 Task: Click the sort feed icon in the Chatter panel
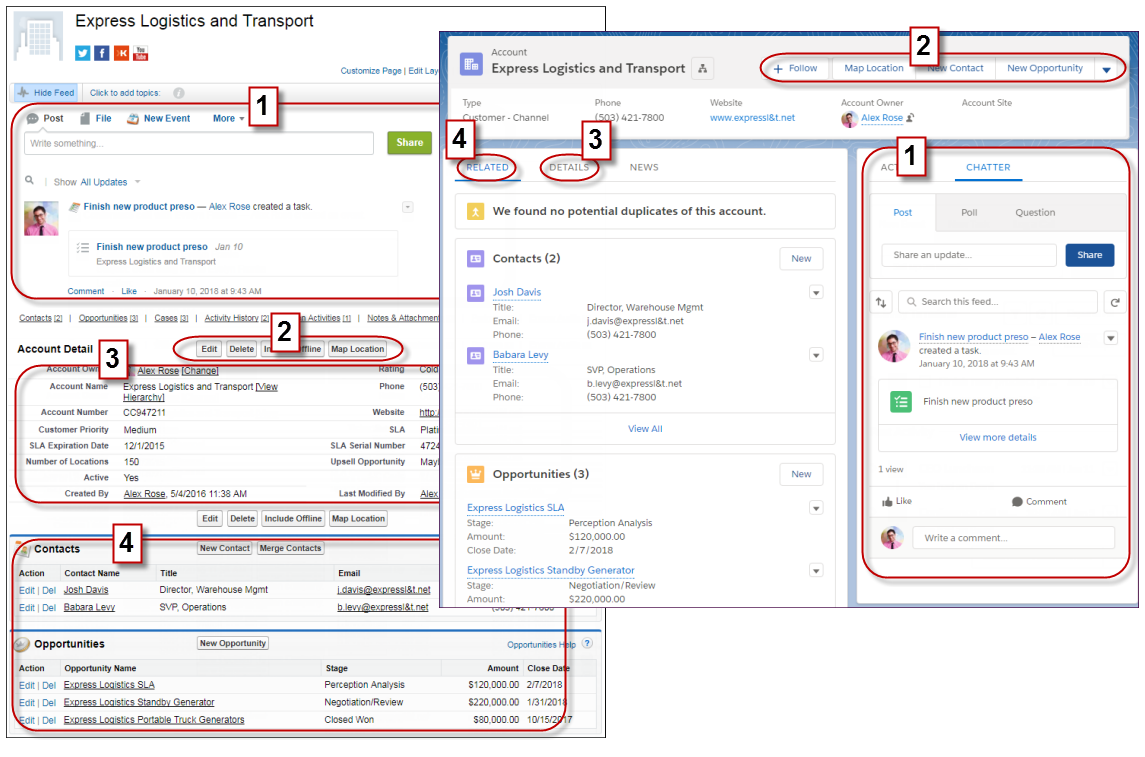pyautogui.click(x=881, y=301)
